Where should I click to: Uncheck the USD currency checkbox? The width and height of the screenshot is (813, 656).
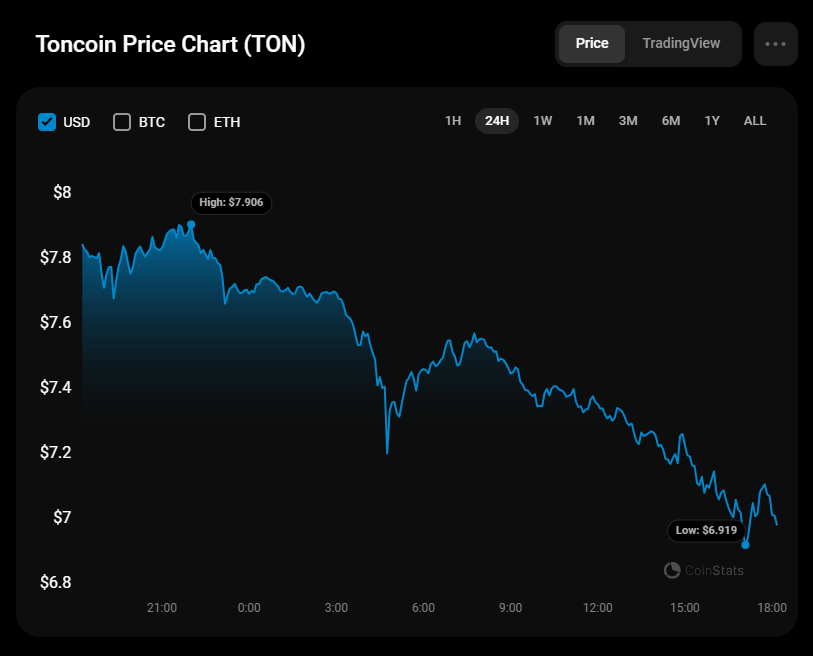pyautogui.click(x=46, y=122)
